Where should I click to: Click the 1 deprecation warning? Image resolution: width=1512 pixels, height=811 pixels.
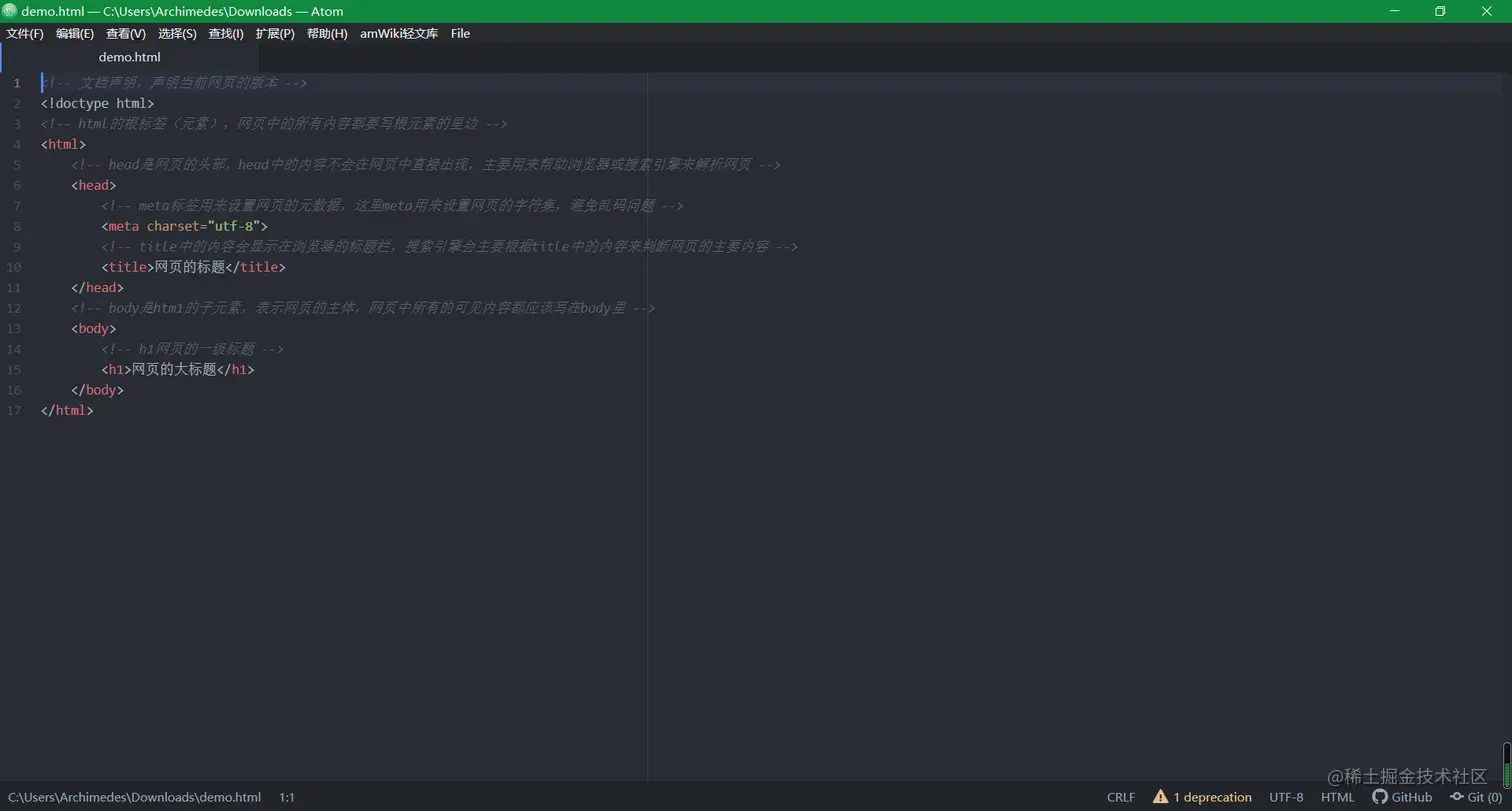[1202, 797]
